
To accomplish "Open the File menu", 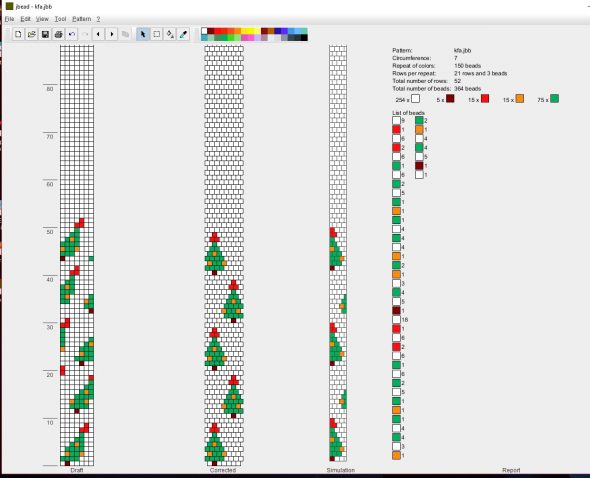I will (x=9, y=19).
